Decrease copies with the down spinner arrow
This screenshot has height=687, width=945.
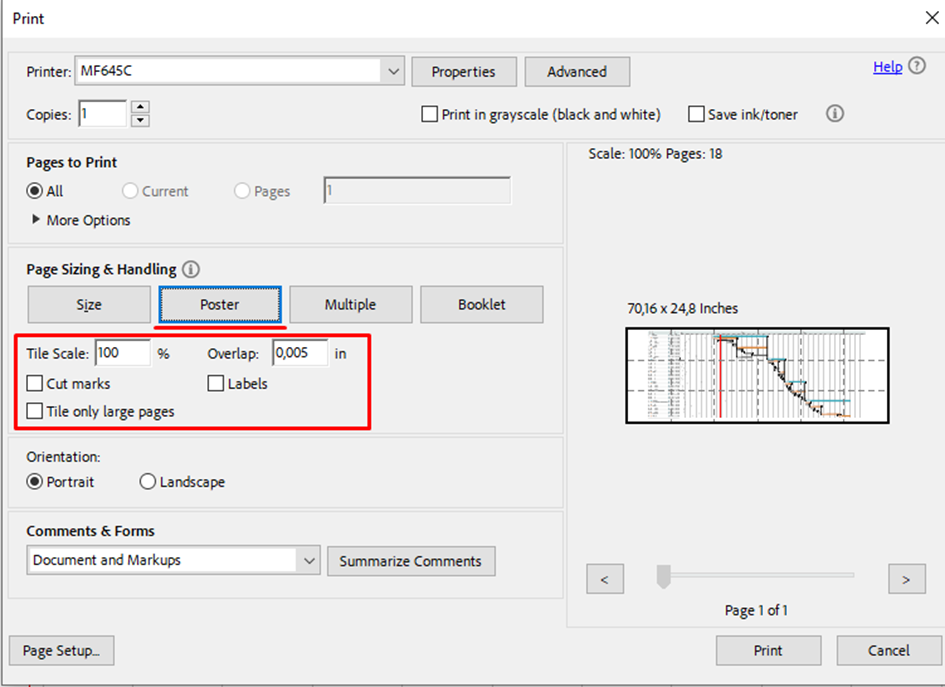tap(140, 121)
